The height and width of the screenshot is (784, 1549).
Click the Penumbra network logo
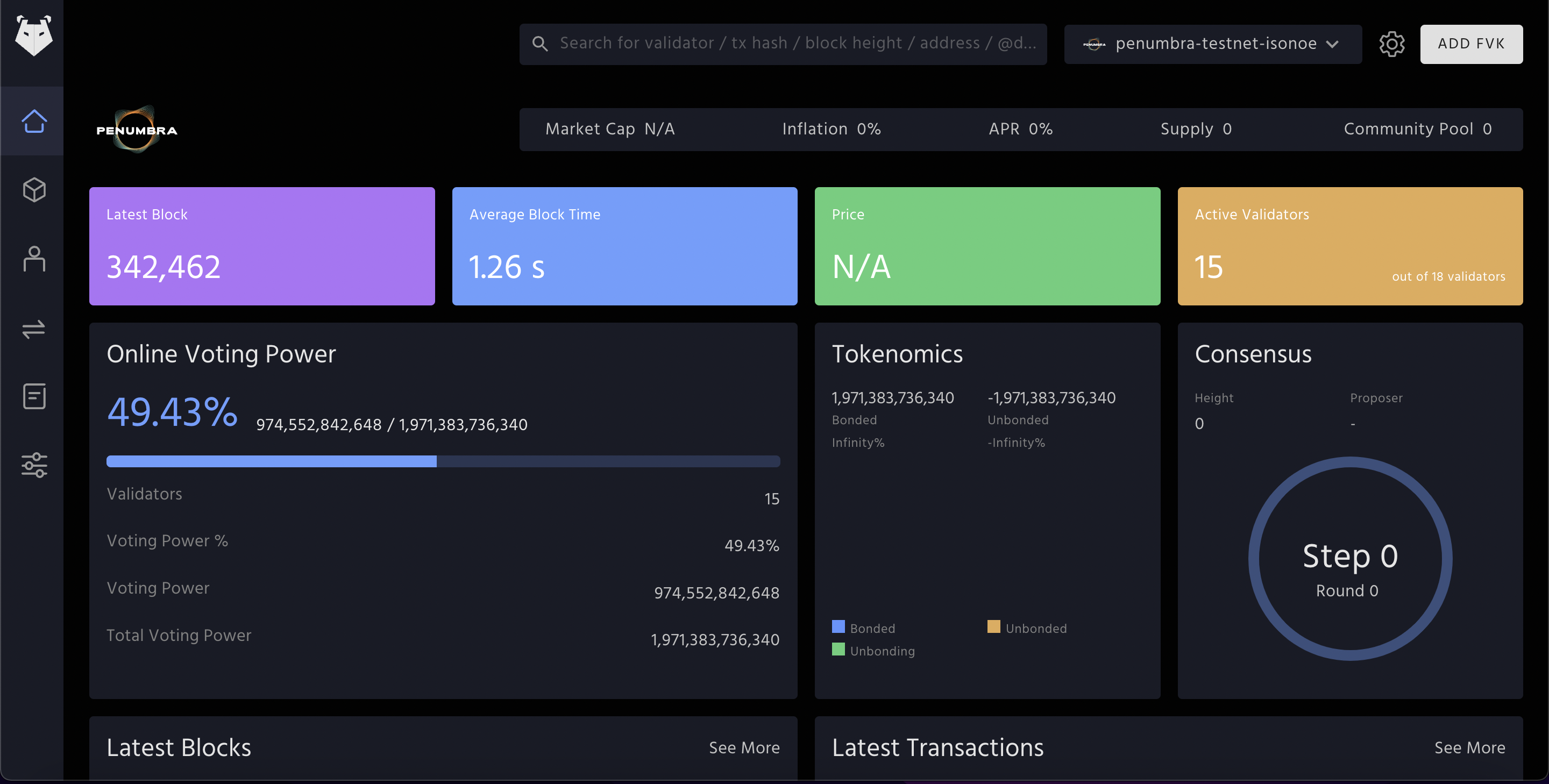coord(137,129)
